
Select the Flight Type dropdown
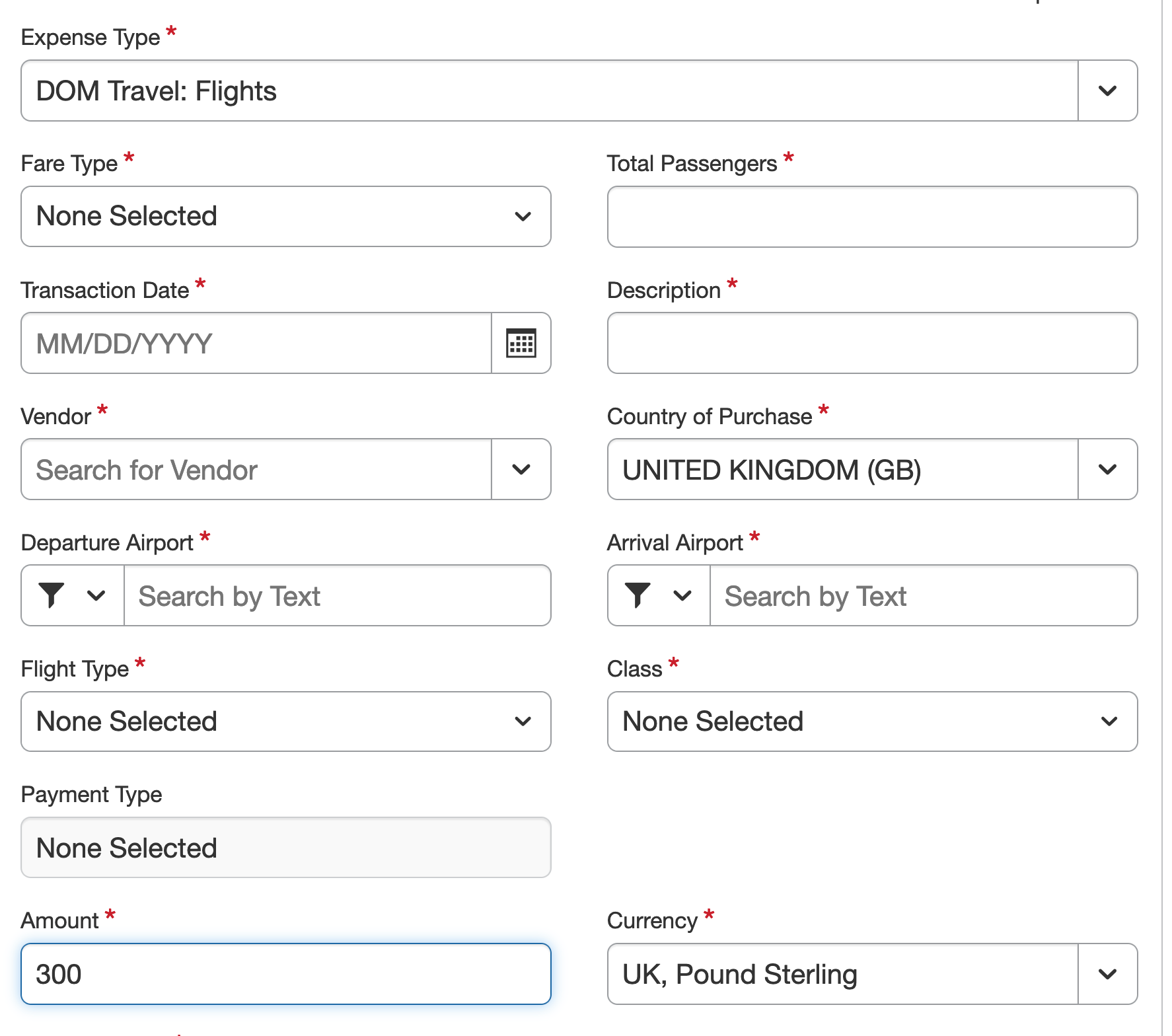(x=285, y=721)
